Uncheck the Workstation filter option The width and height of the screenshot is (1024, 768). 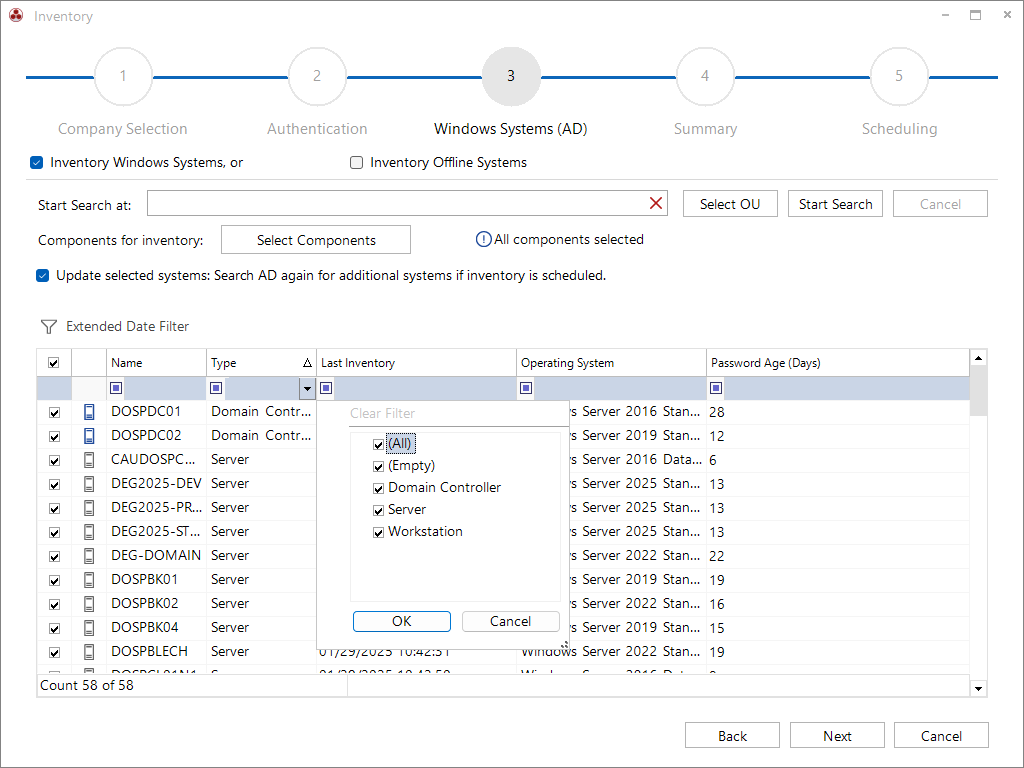pyautogui.click(x=378, y=532)
